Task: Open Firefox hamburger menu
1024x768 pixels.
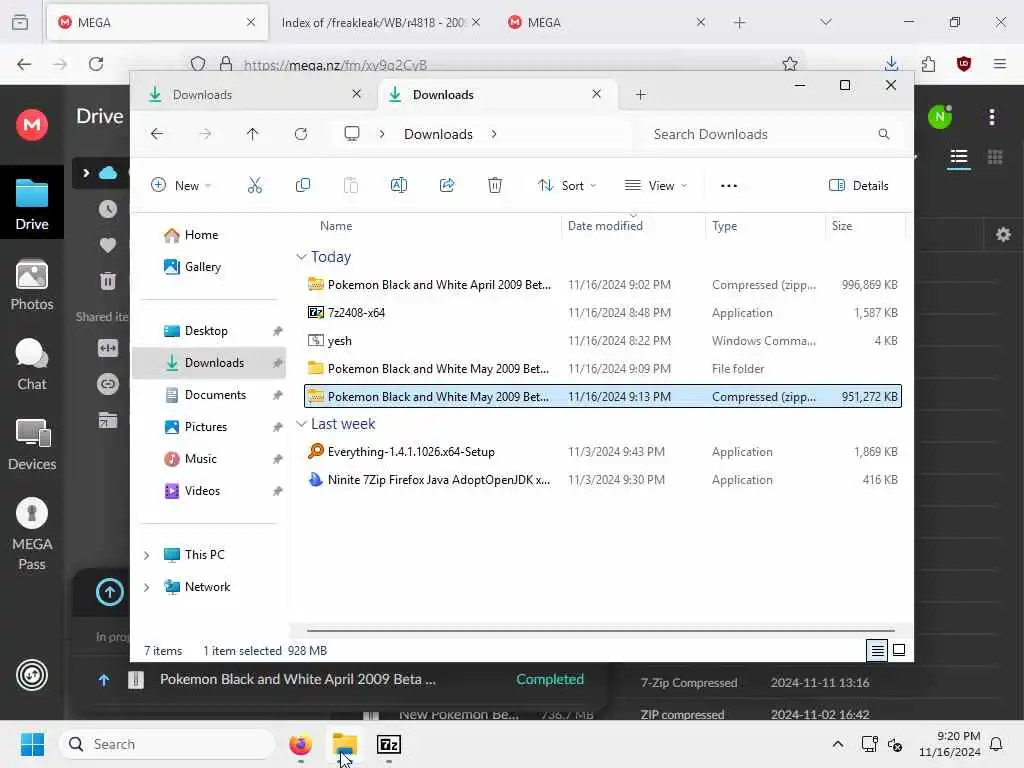Action: pos(1000,64)
